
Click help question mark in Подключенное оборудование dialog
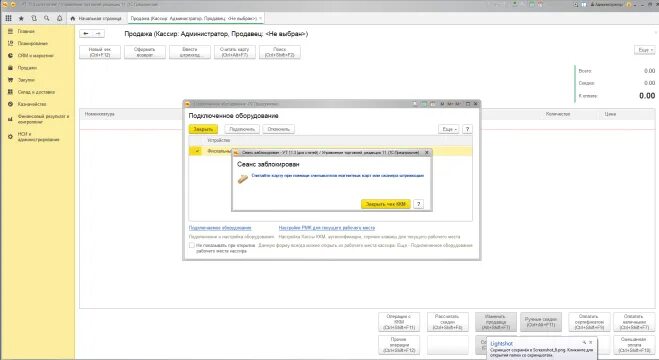click(x=467, y=129)
